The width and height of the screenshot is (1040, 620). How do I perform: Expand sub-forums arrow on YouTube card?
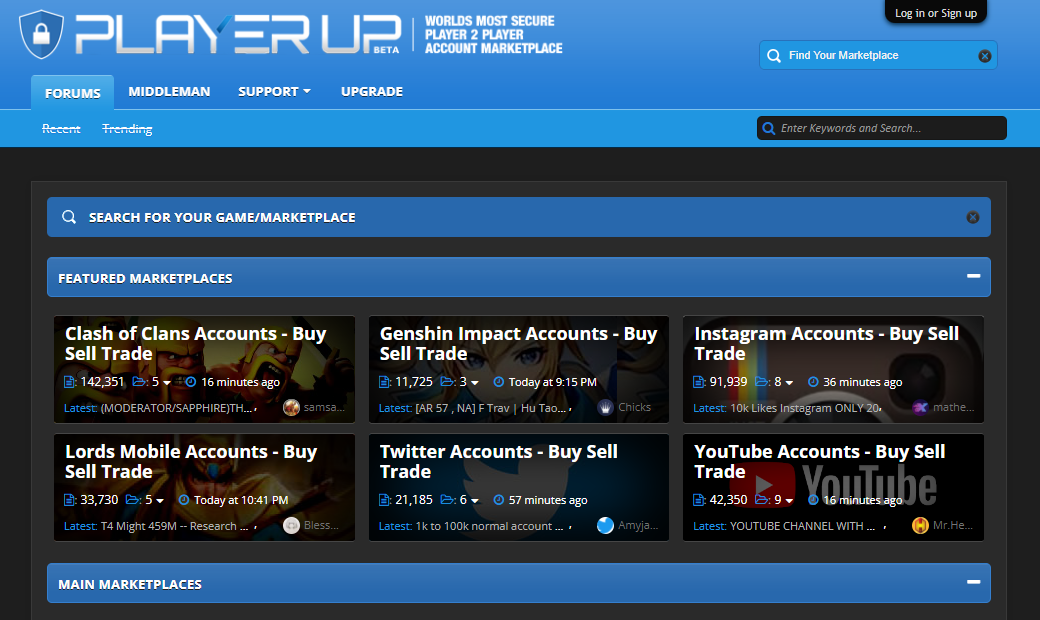(789, 501)
